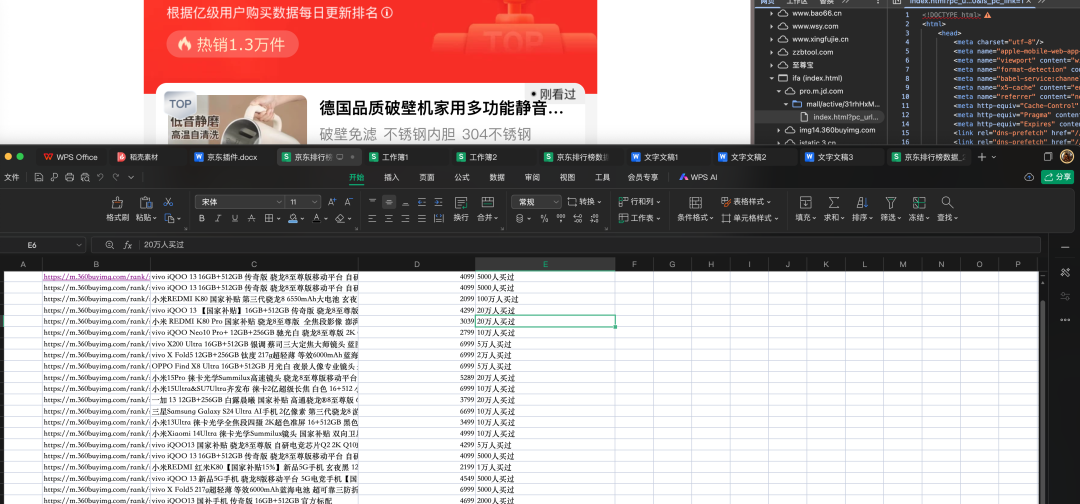This screenshot has width=1080, height=504.
Task: Increase font size with the A+ icon
Action: click(332, 202)
